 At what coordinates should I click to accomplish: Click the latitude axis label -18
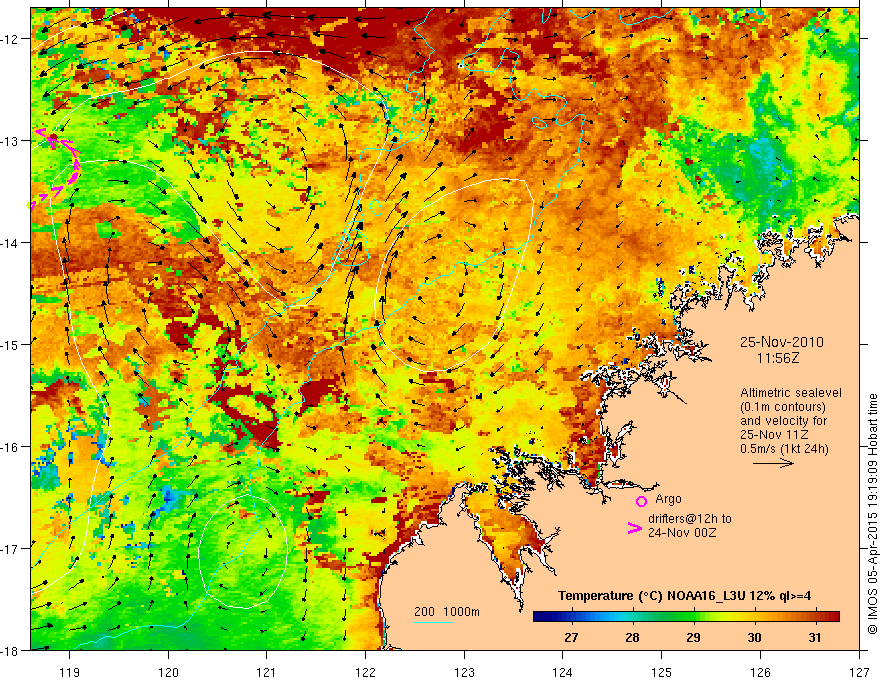[x=9, y=650]
